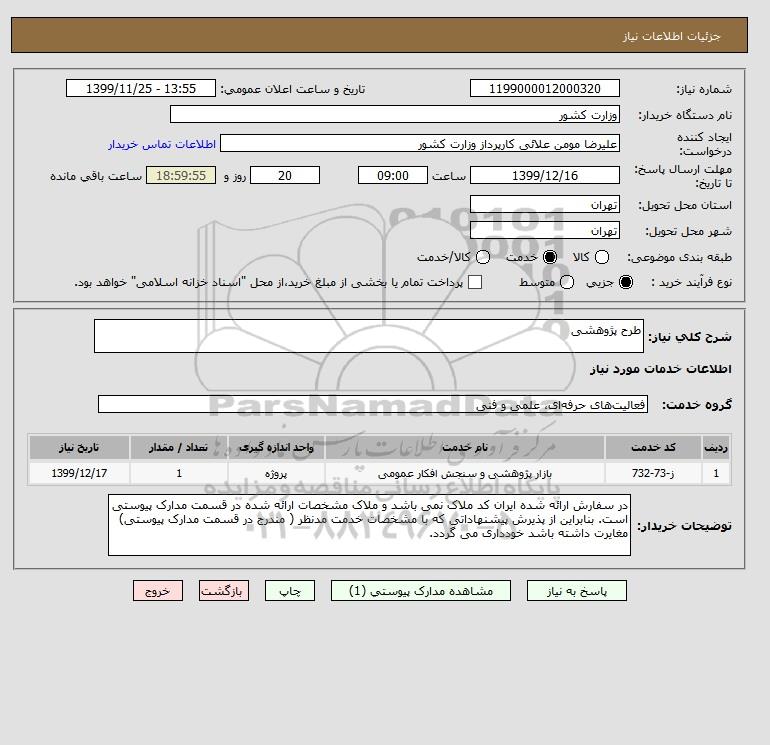The height and width of the screenshot is (745, 770).
Task: Click the نام دستگاه خریدار label
Action: [x=685, y=115]
